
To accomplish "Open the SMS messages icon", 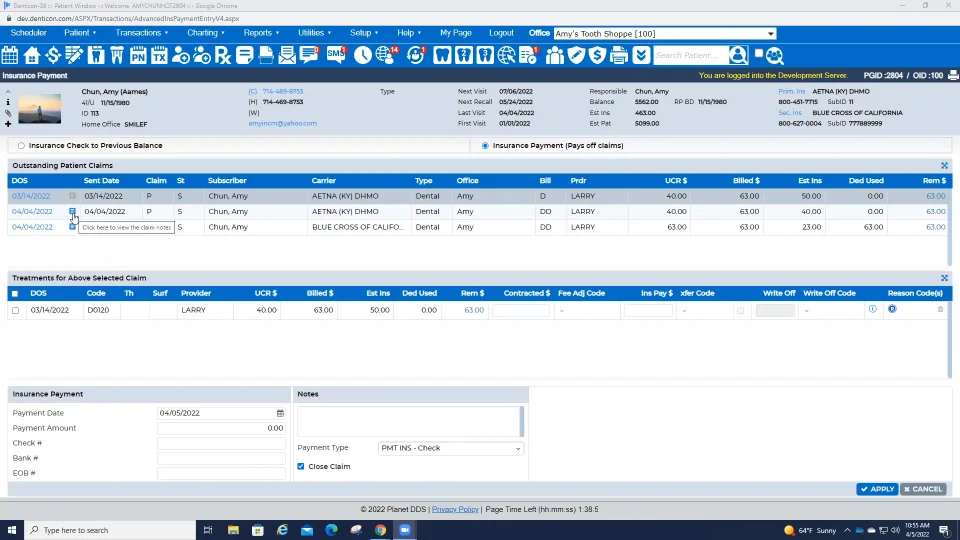I will tap(336, 55).
